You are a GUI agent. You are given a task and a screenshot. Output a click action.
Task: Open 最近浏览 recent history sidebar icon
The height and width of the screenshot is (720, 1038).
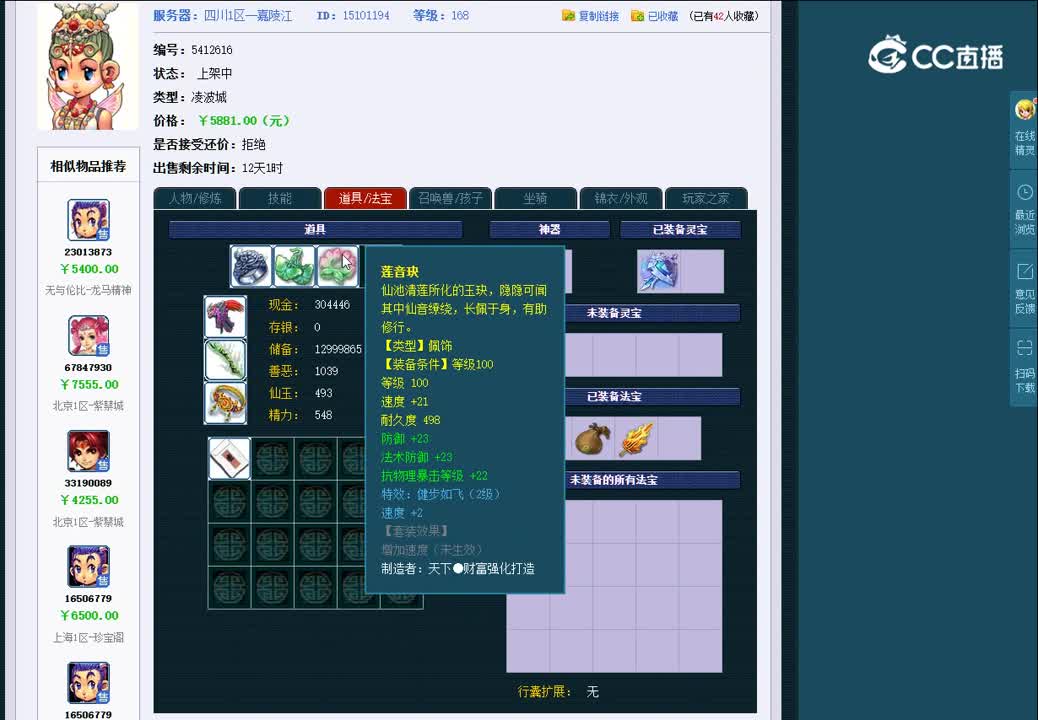click(1025, 210)
